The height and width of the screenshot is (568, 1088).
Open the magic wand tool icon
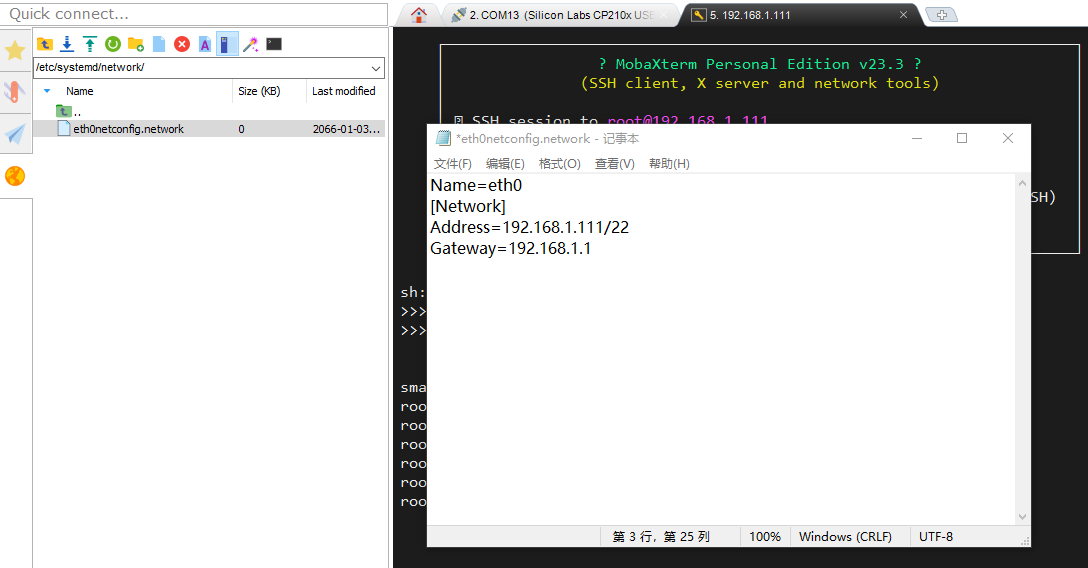tap(250, 44)
